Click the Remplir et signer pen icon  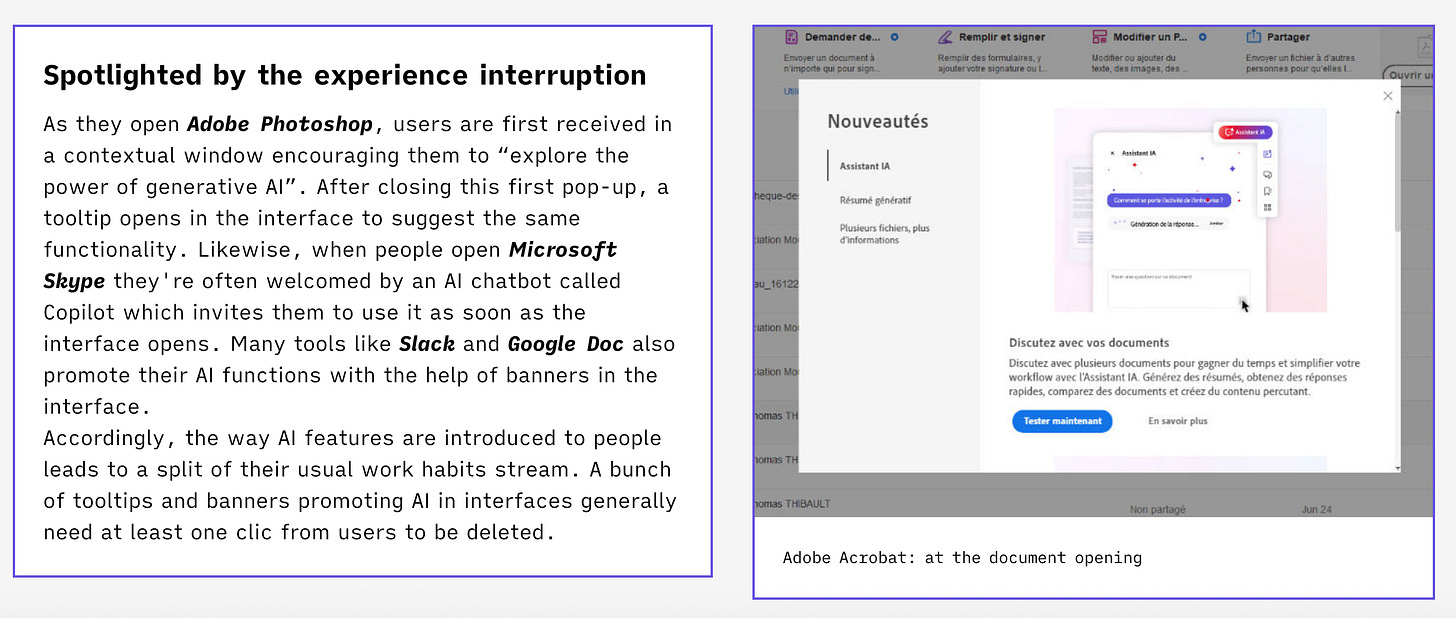tap(945, 37)
